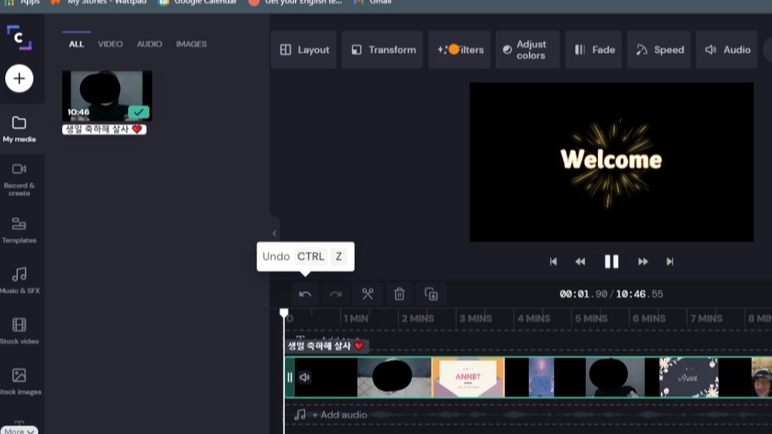772x434 pixels.
Task: Mute the clip via speaker icon on track
Action: pyautogui.click(x=305, y=378)
